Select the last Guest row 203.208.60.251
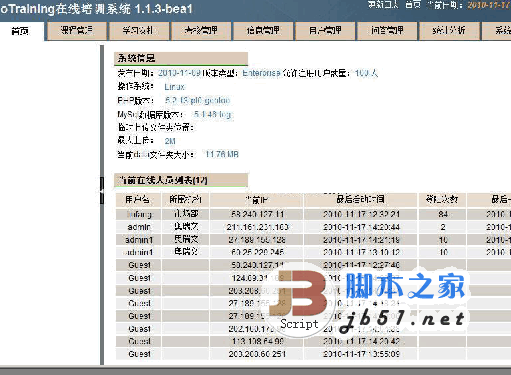 pos(313,354)
